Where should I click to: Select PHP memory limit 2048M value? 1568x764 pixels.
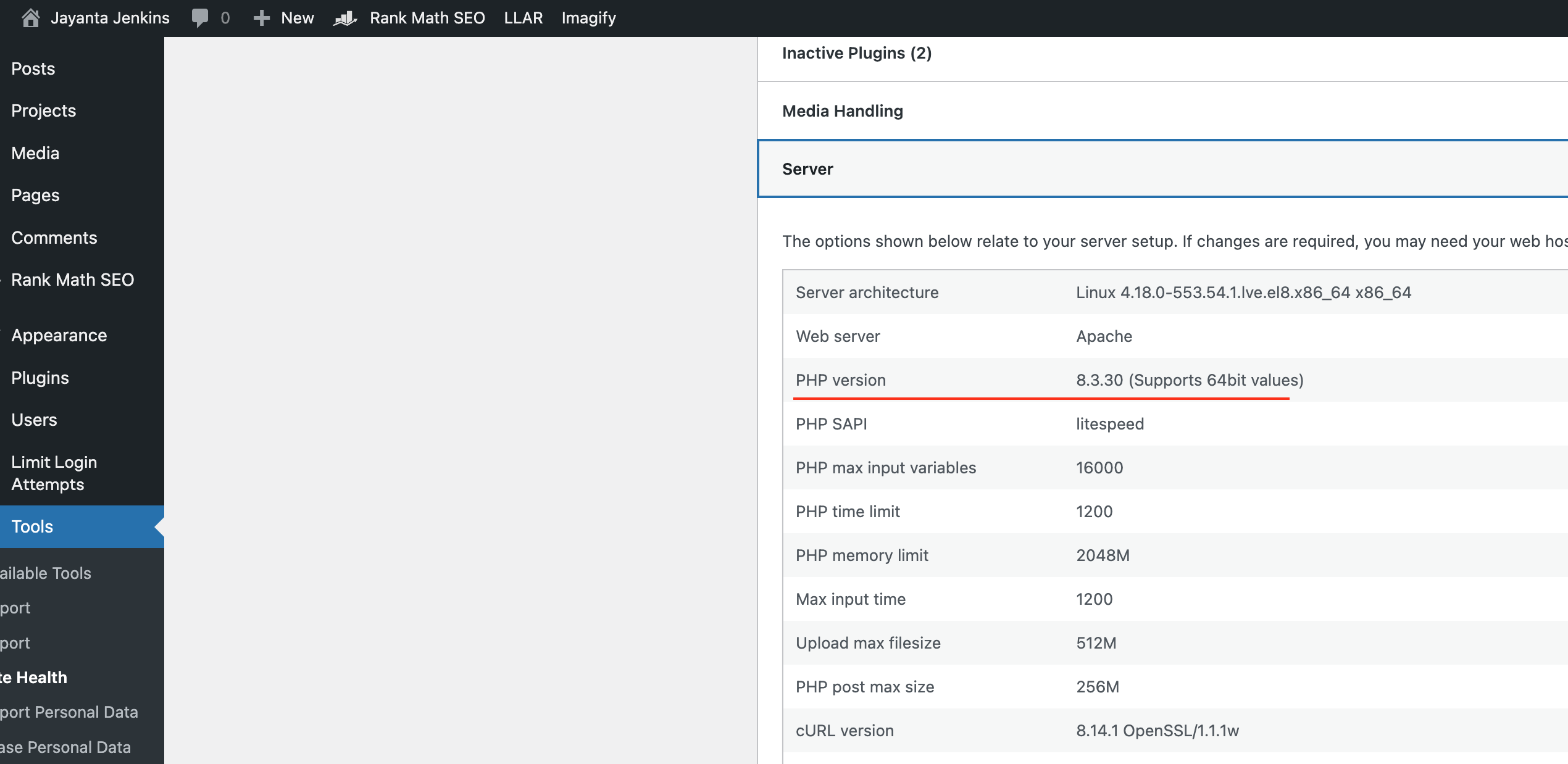[x=1103, y=555]
